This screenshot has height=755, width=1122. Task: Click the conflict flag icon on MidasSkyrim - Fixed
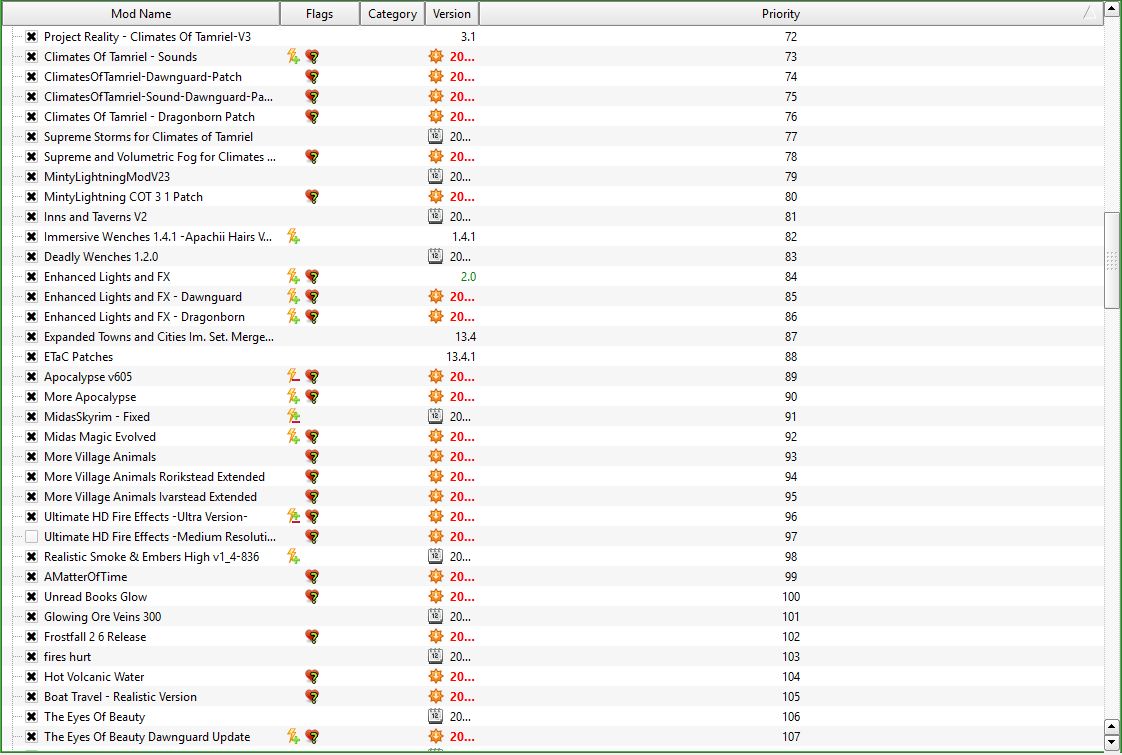coord(293,417)
